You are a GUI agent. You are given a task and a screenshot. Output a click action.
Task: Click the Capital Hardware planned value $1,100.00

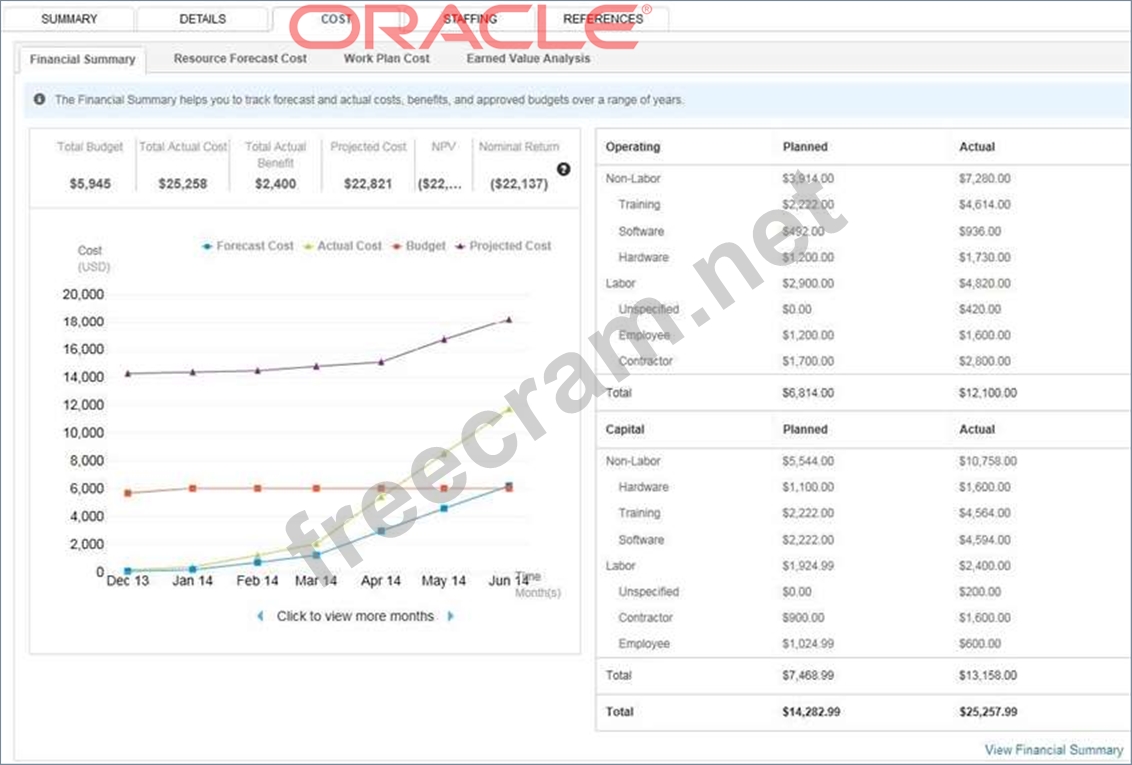tap(808, 487)
